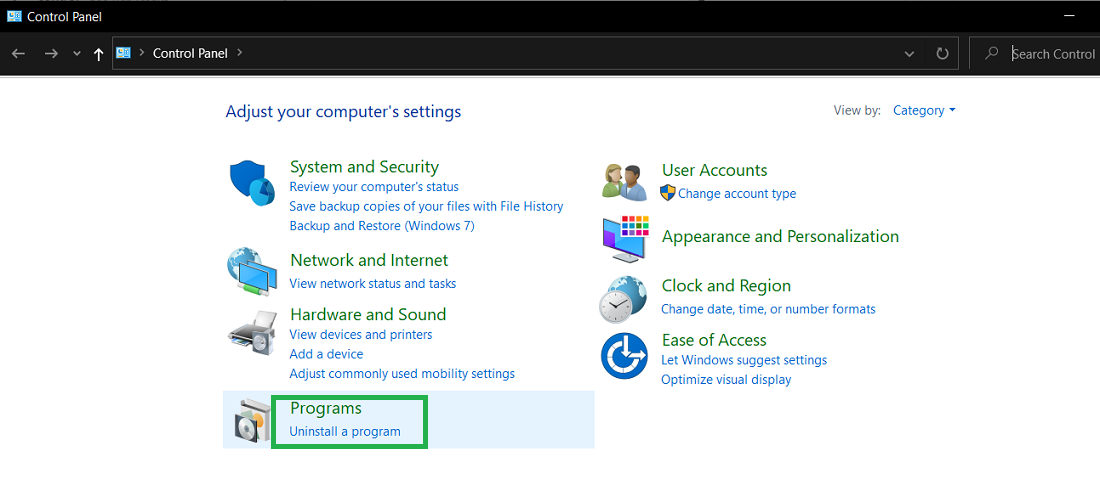Click the Appearance and Personalization monitor icon
This screenshot has height=502, width=1100.
tap(625, 240)
